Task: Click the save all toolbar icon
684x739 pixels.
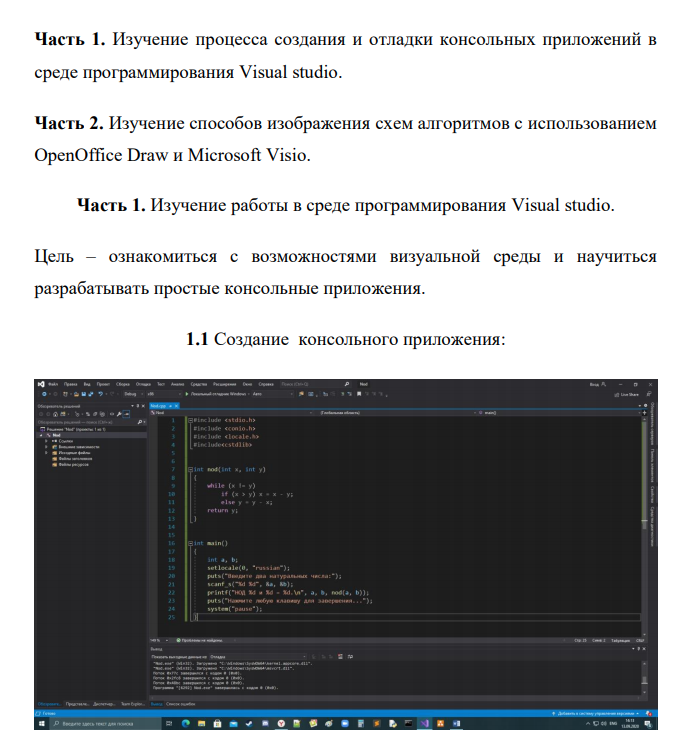Action: [x=90, y=394]
